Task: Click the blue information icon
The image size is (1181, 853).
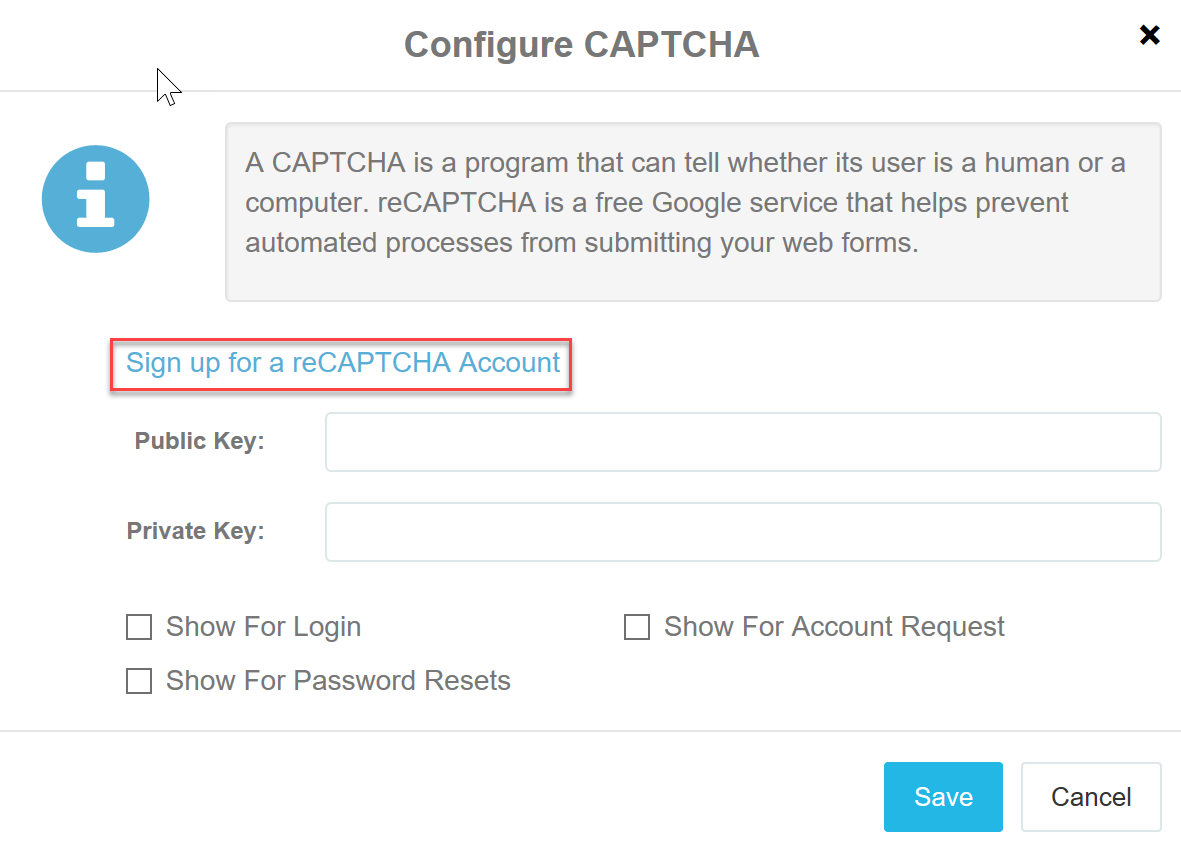Action: pos(96,199)
